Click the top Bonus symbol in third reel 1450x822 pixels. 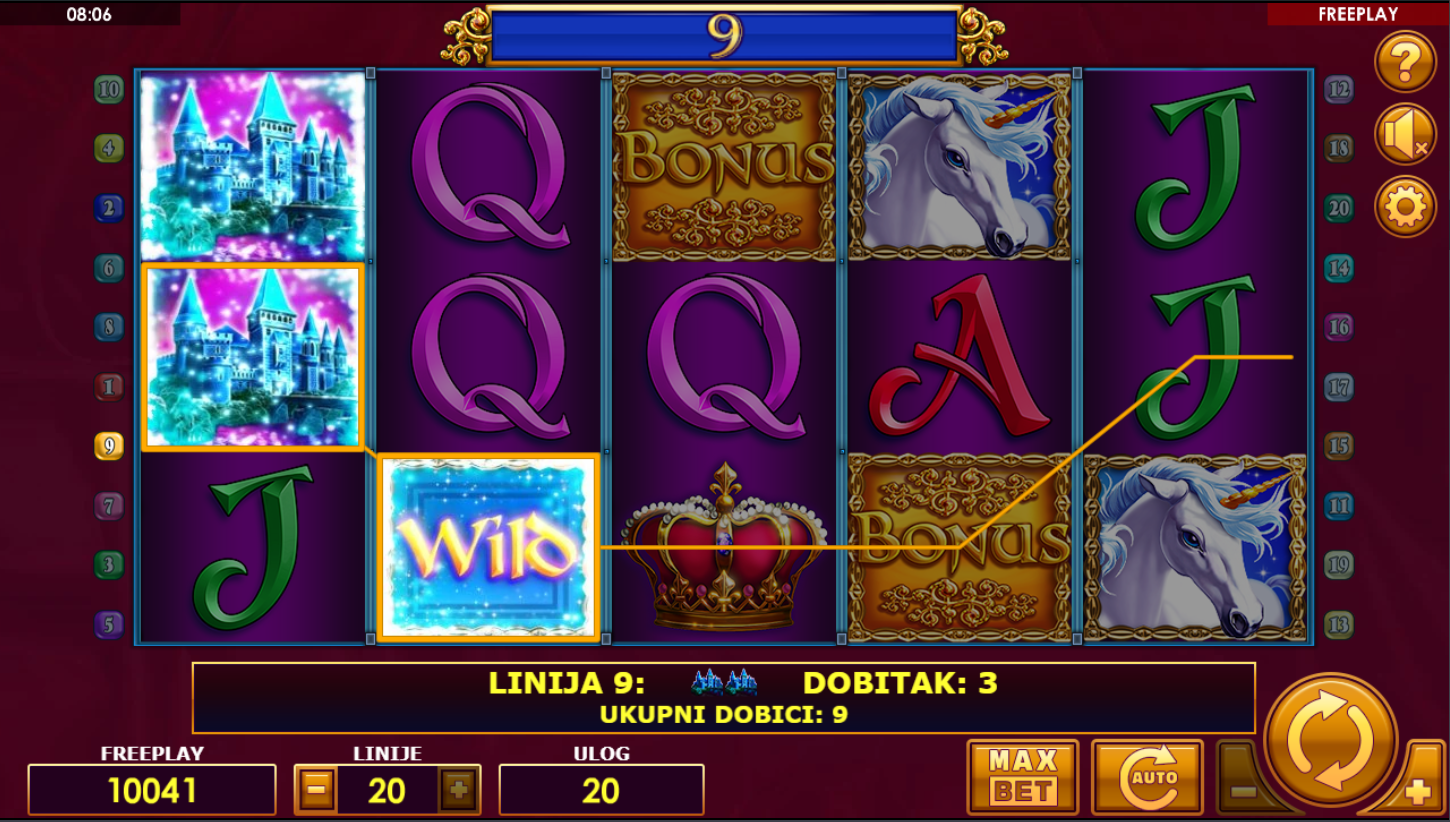[x=724, y=166]
